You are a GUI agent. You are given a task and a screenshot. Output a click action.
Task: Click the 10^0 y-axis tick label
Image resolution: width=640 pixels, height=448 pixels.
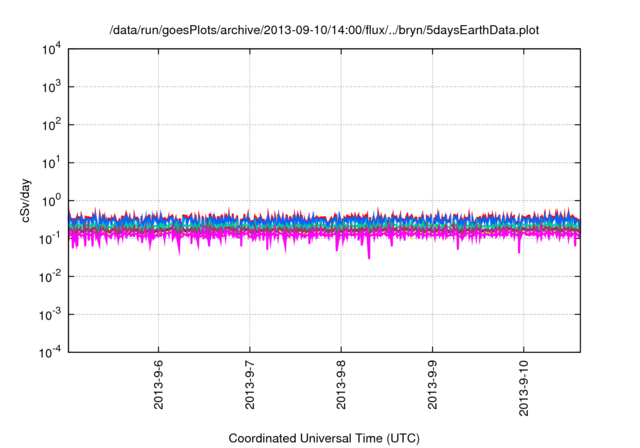click(x=51, y=201)
